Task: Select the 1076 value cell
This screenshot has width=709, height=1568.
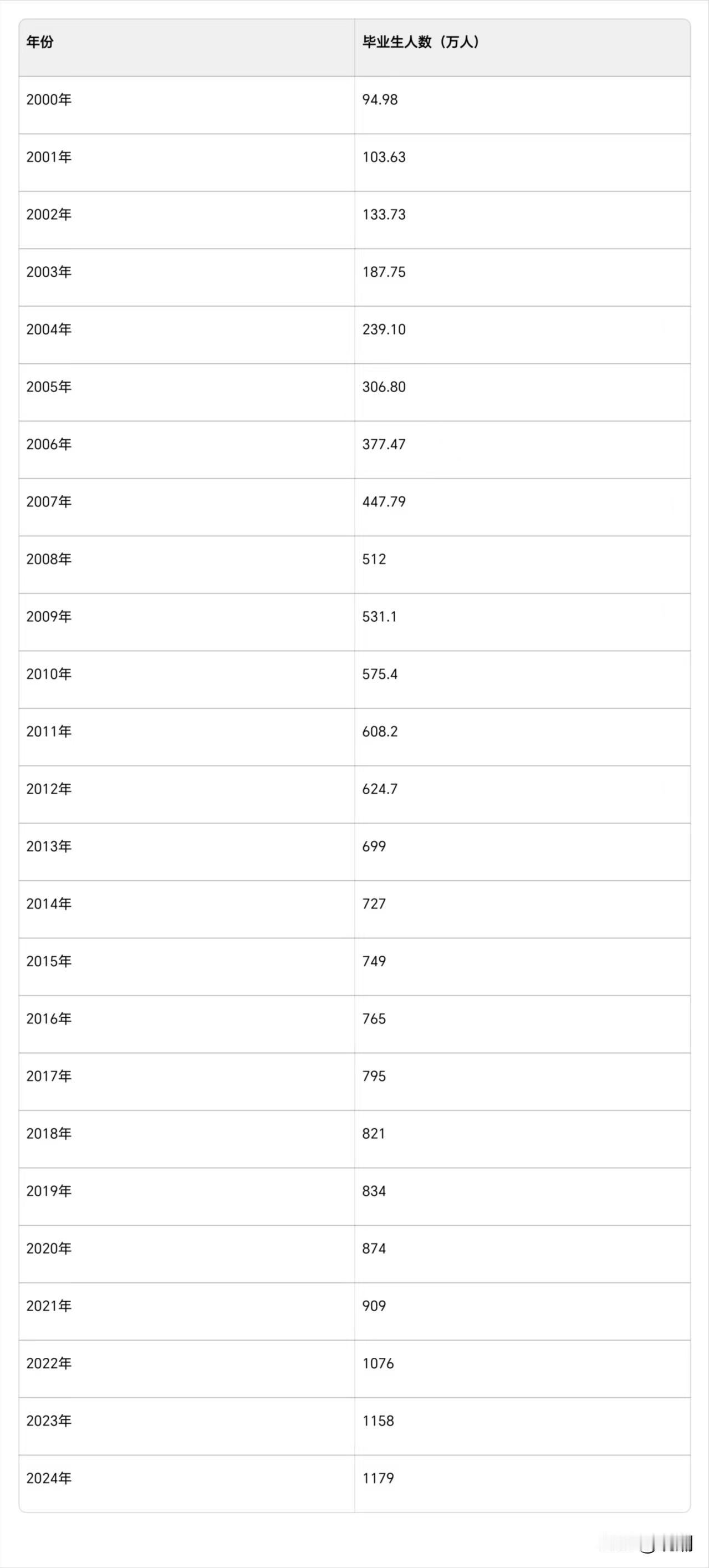Action: coord(378,1363)
